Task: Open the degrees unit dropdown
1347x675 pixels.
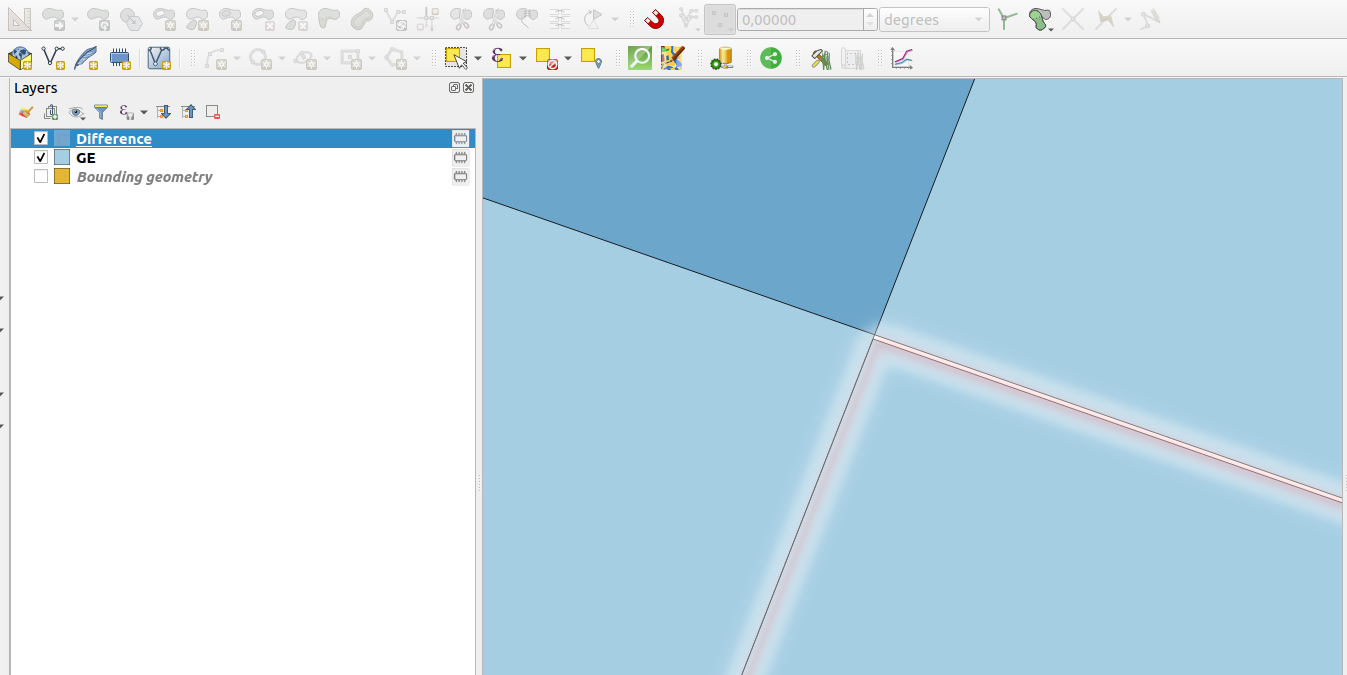Action: [x=934, y=19]
